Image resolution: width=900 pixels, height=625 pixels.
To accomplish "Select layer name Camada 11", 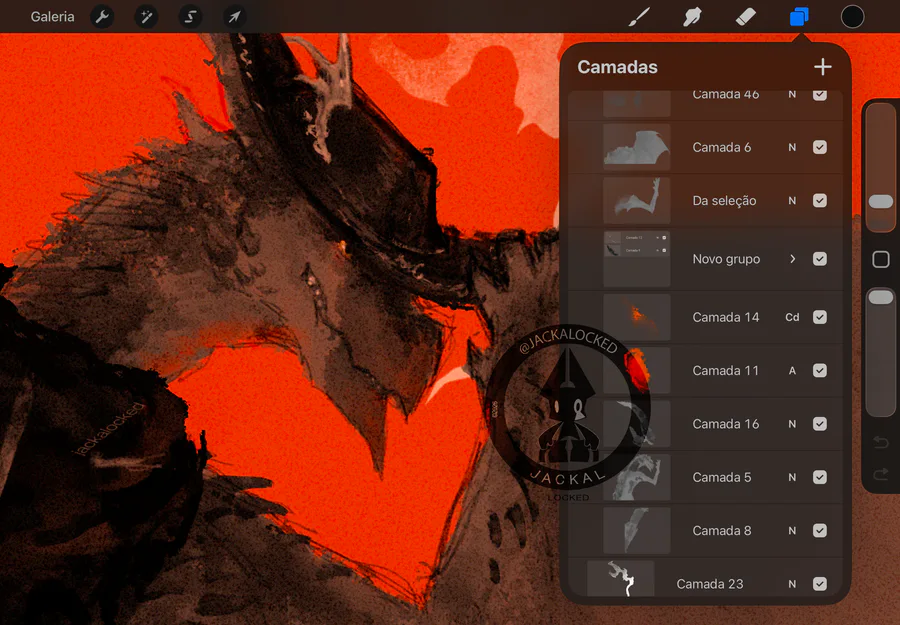I will coord(726,371).
